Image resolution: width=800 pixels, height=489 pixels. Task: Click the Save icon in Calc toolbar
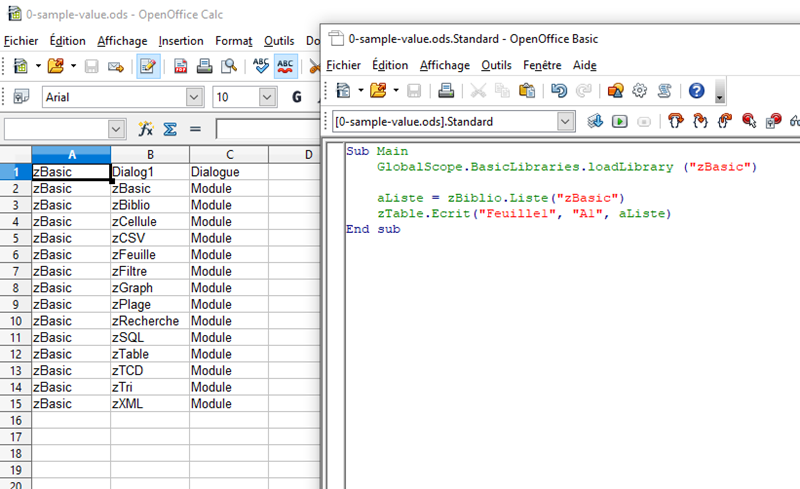click(91, 66)
